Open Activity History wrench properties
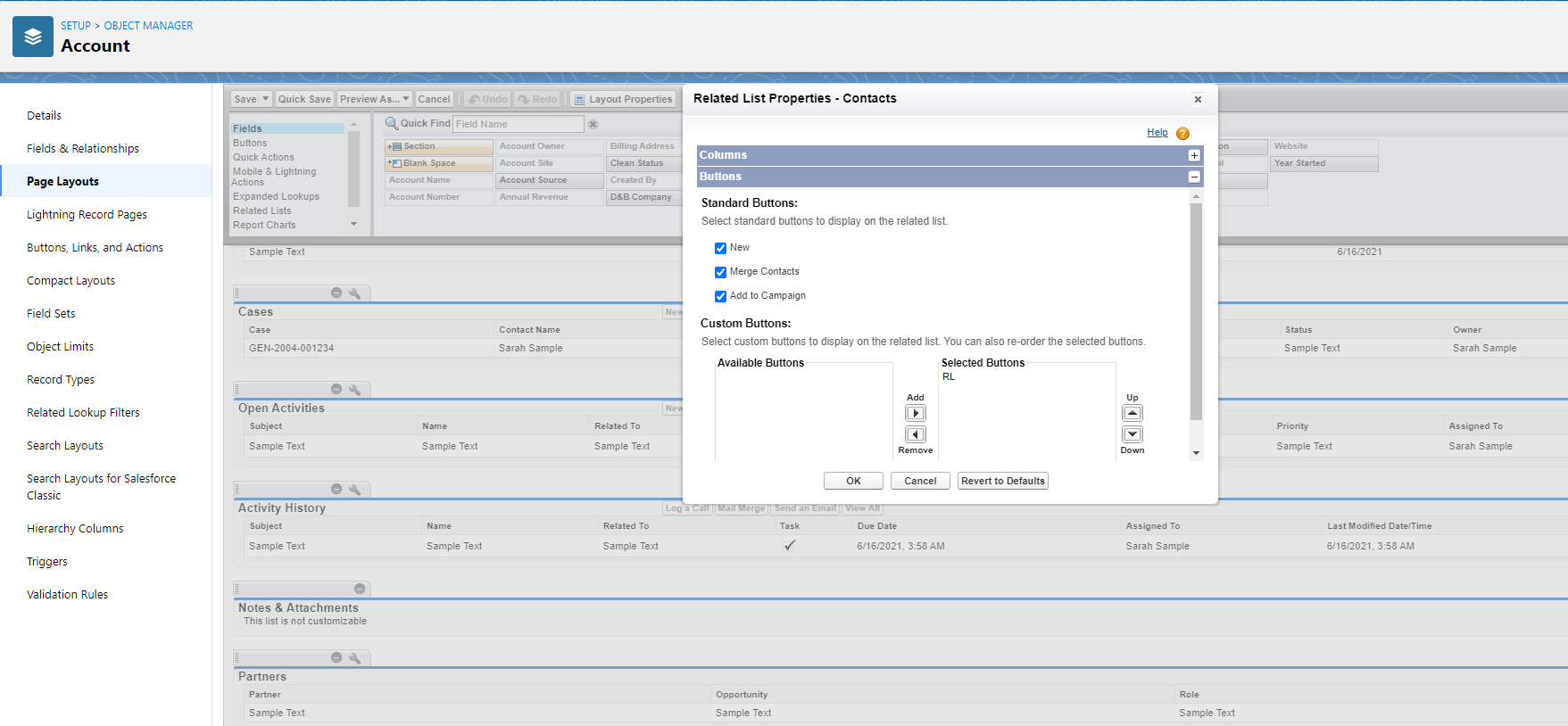Viewport: 1568px width, 726px height. coord(354,489)
